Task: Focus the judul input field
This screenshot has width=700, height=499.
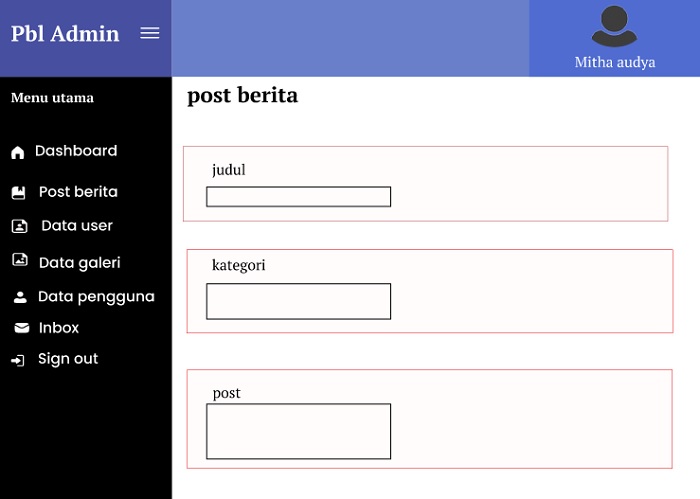Action: pyautogui.click(x=298, y=197)
